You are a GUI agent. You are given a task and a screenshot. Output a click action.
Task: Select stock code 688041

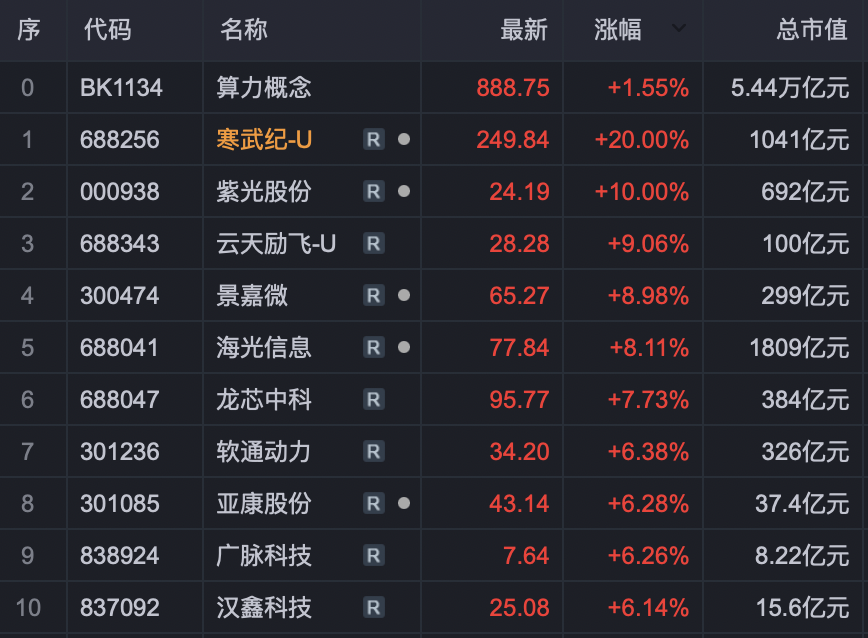120,348
